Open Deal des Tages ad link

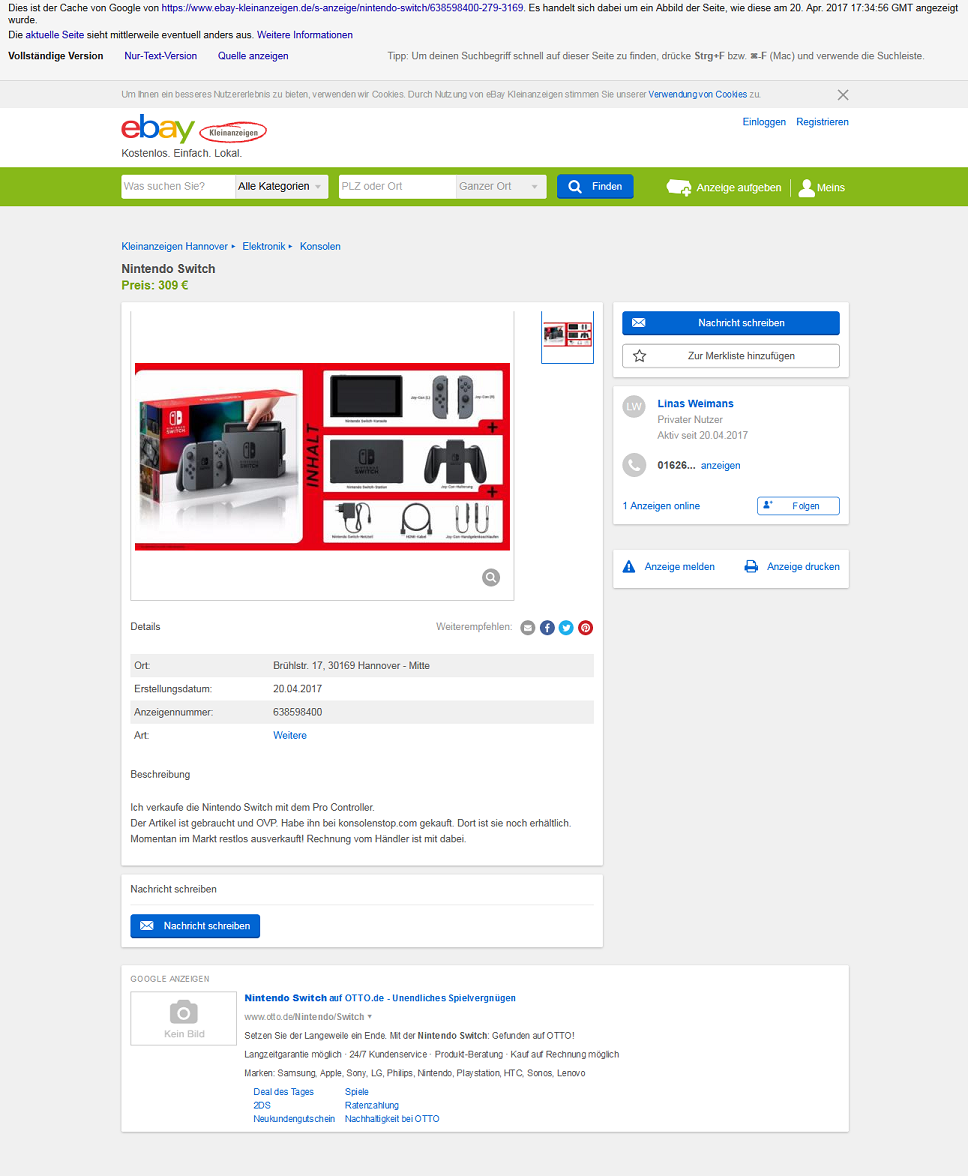pos(283,1092)
